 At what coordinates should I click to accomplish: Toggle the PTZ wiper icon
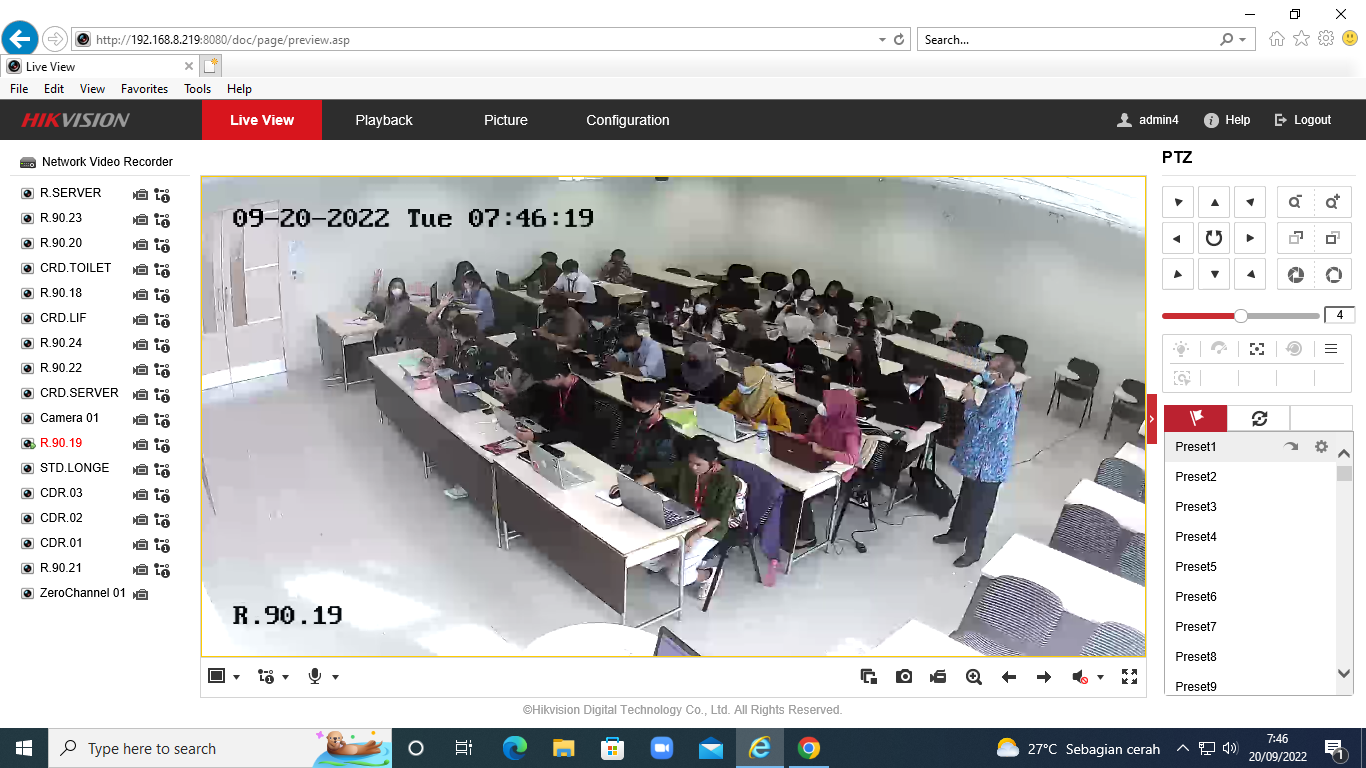coord(1219,349)
